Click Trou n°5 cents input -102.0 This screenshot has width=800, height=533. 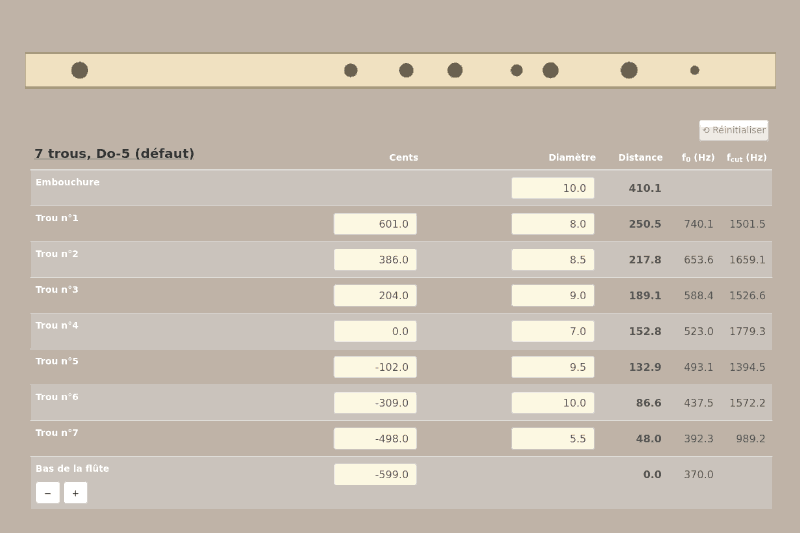[375, 367]
